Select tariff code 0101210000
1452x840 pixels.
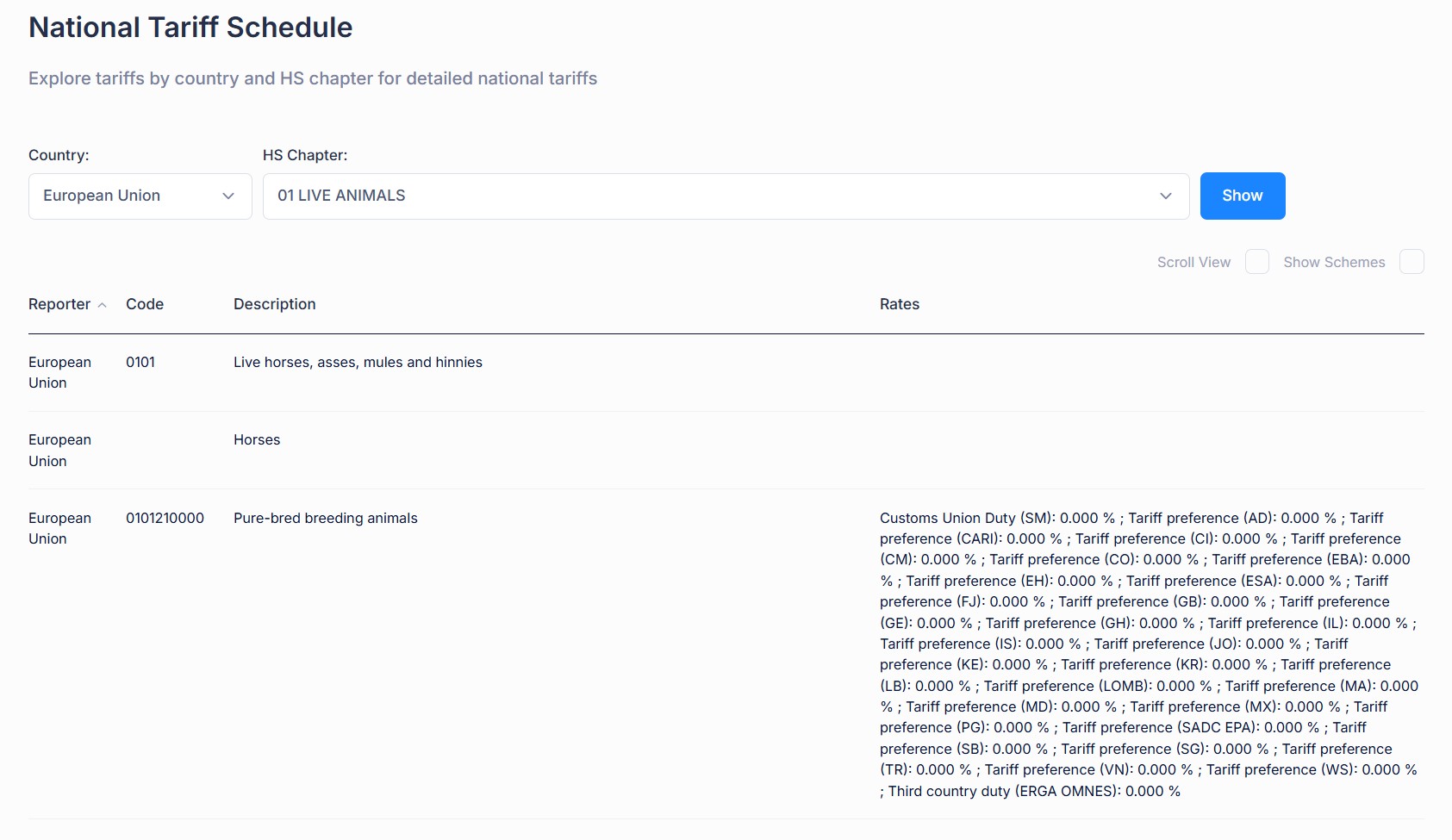tap(165, 518)
